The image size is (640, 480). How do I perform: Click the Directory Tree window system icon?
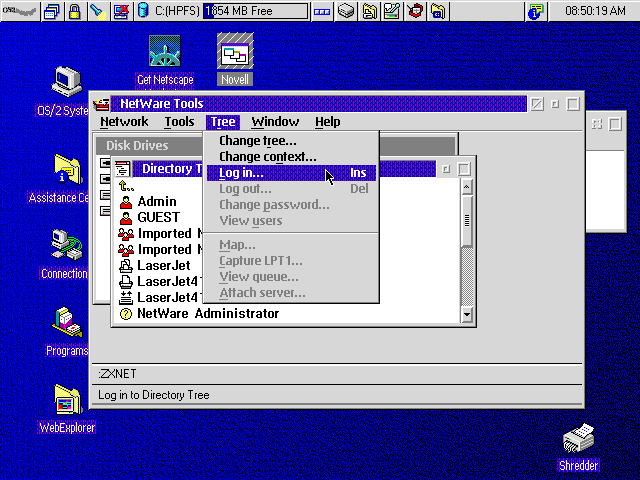pos(122,169)
